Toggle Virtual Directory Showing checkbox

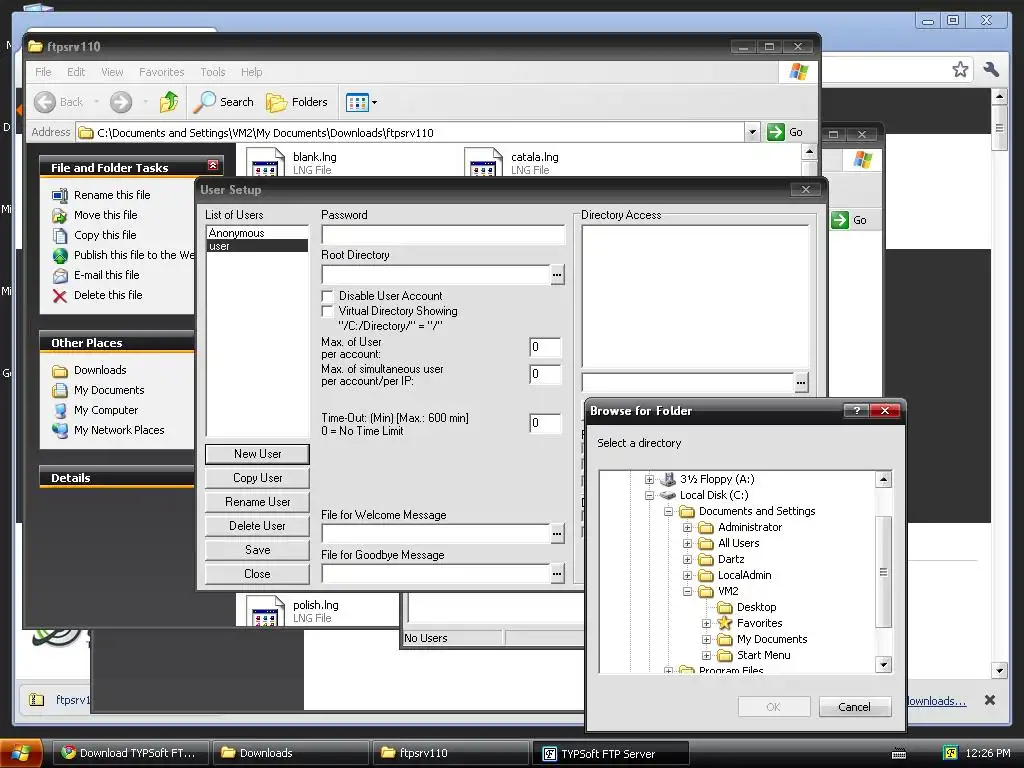point(327,312)
